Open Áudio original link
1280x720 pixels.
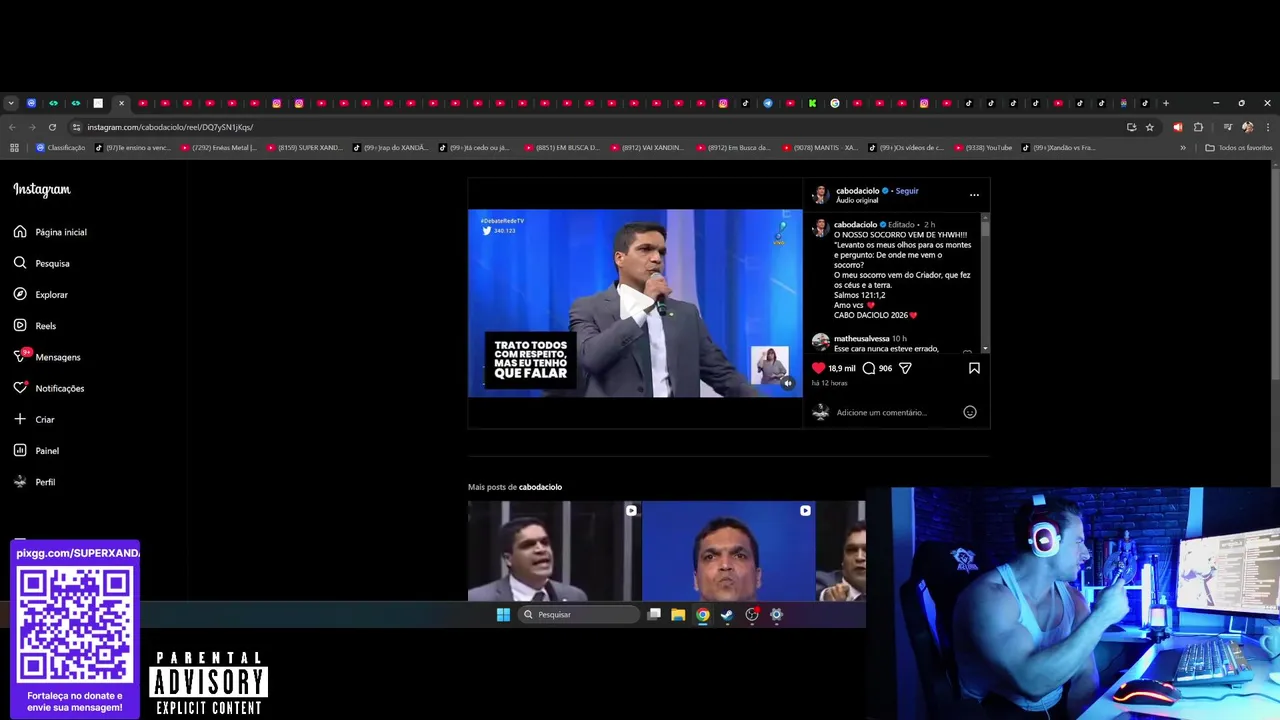(x=857, y=200)
